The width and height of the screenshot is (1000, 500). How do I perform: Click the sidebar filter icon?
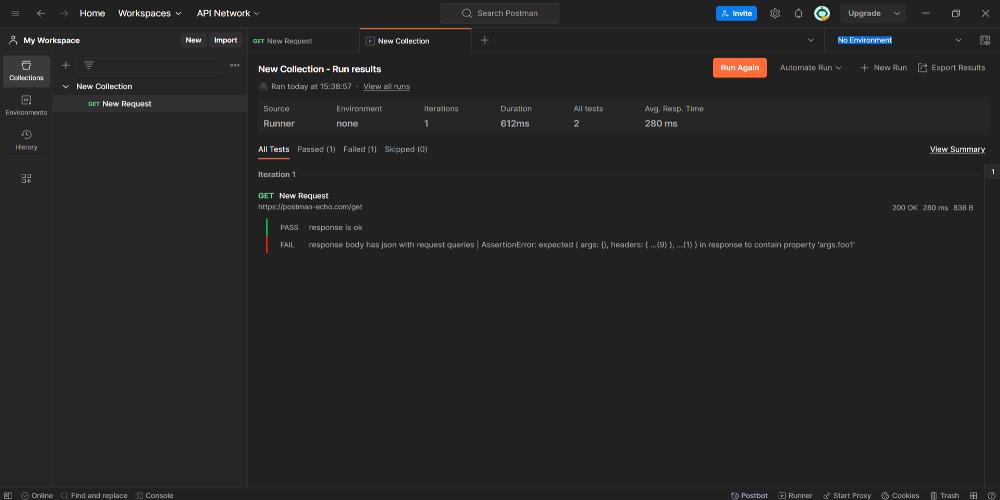(x=89, y=65)
